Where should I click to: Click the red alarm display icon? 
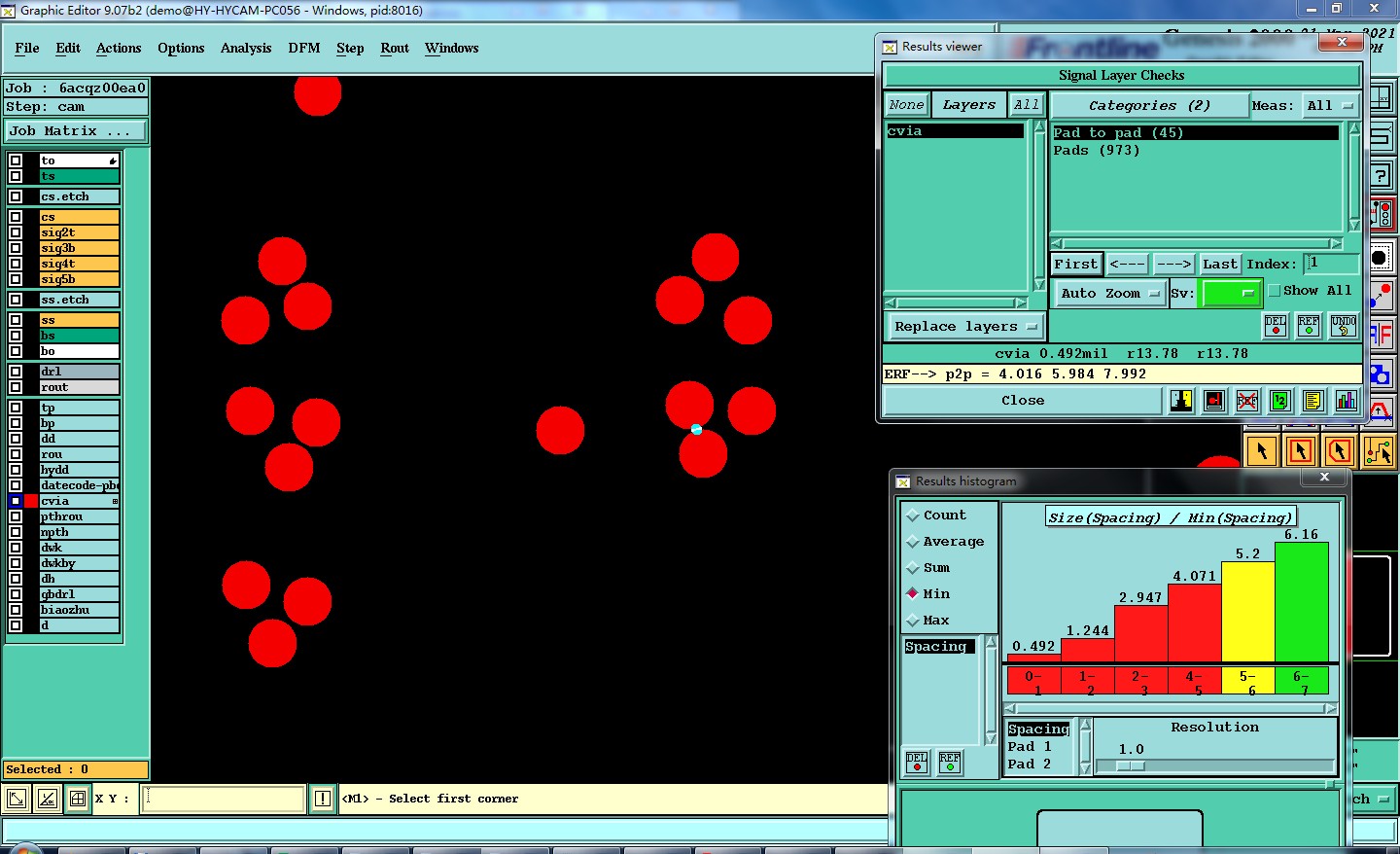1214,400
